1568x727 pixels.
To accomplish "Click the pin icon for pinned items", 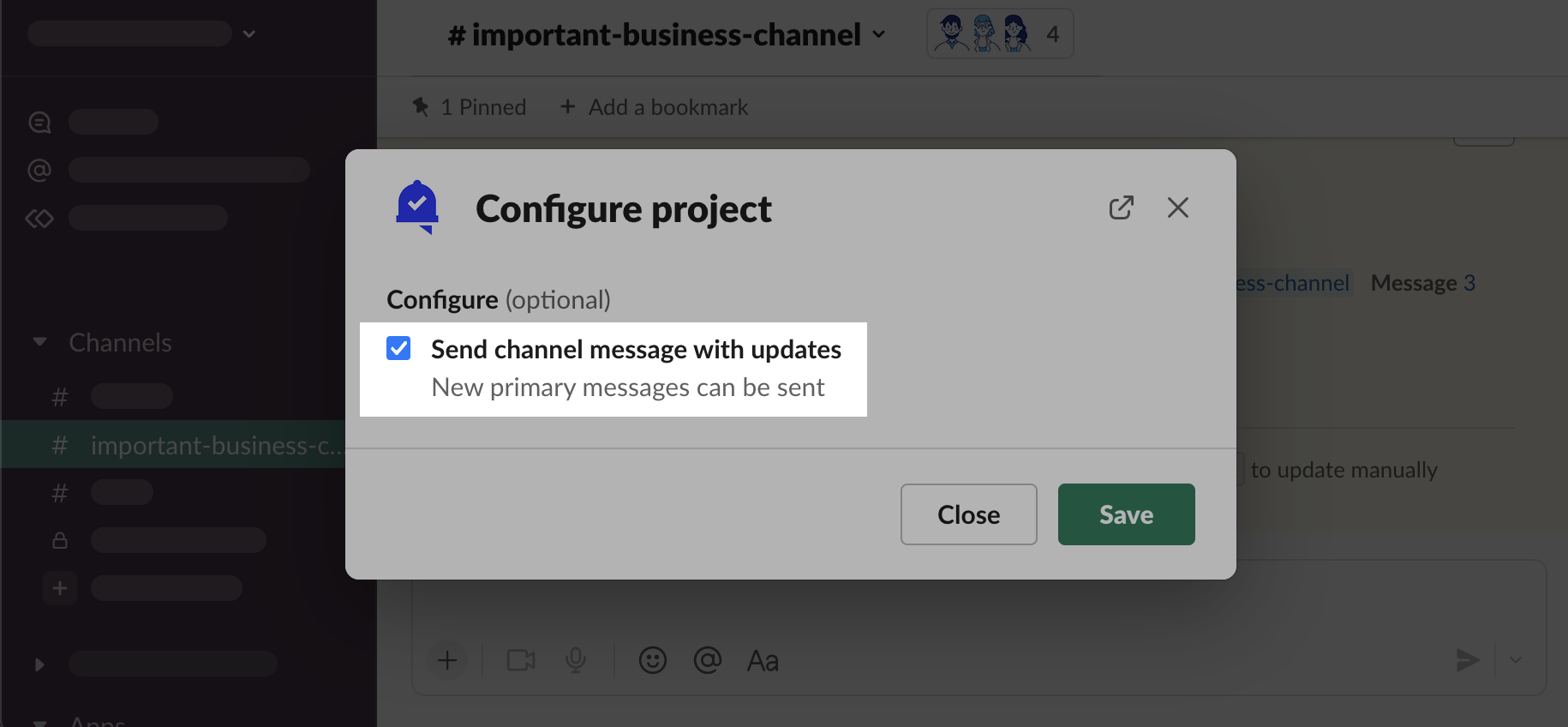I will coord(421,107).
